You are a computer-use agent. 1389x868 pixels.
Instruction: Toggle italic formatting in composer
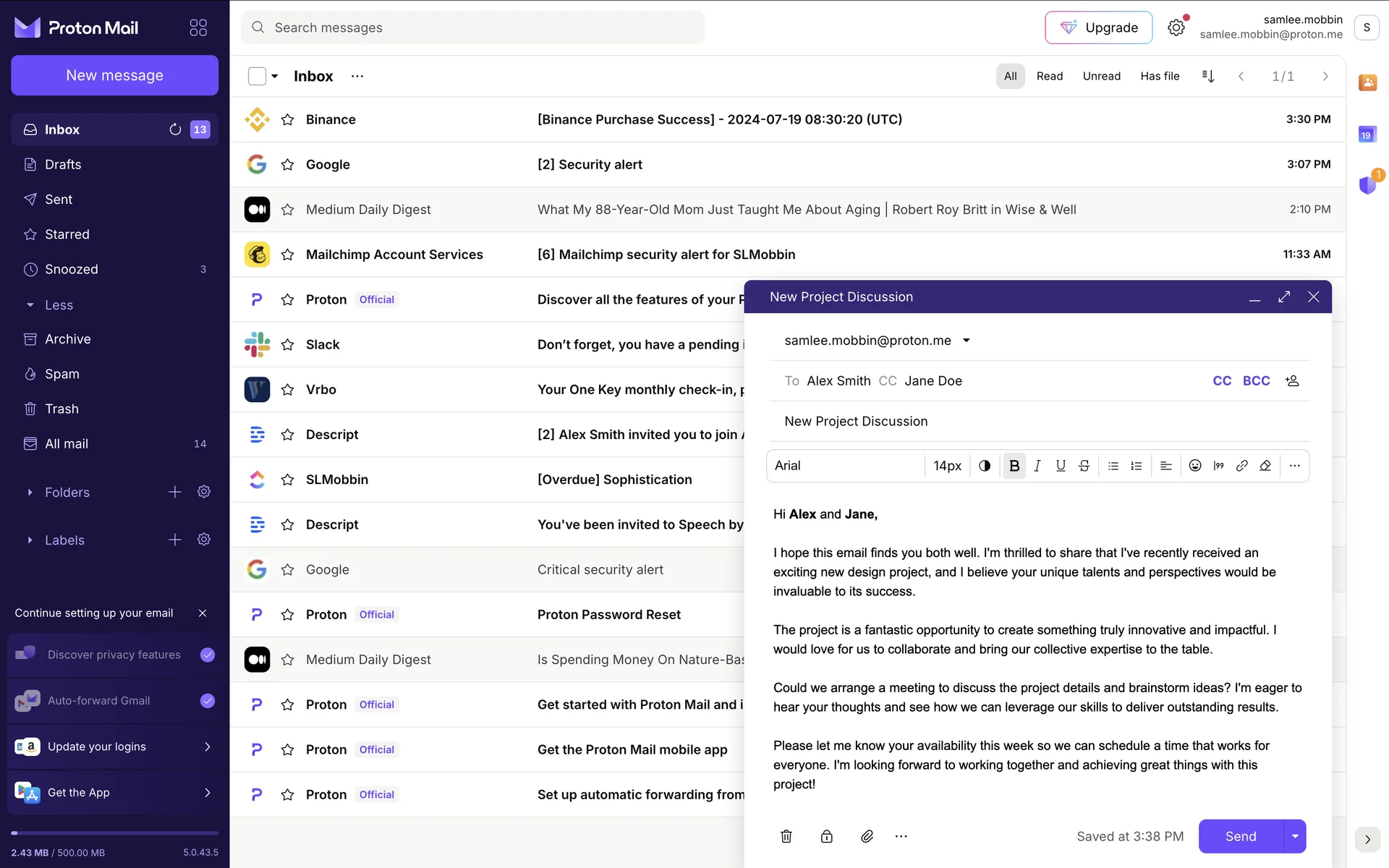click(1037, 466)
